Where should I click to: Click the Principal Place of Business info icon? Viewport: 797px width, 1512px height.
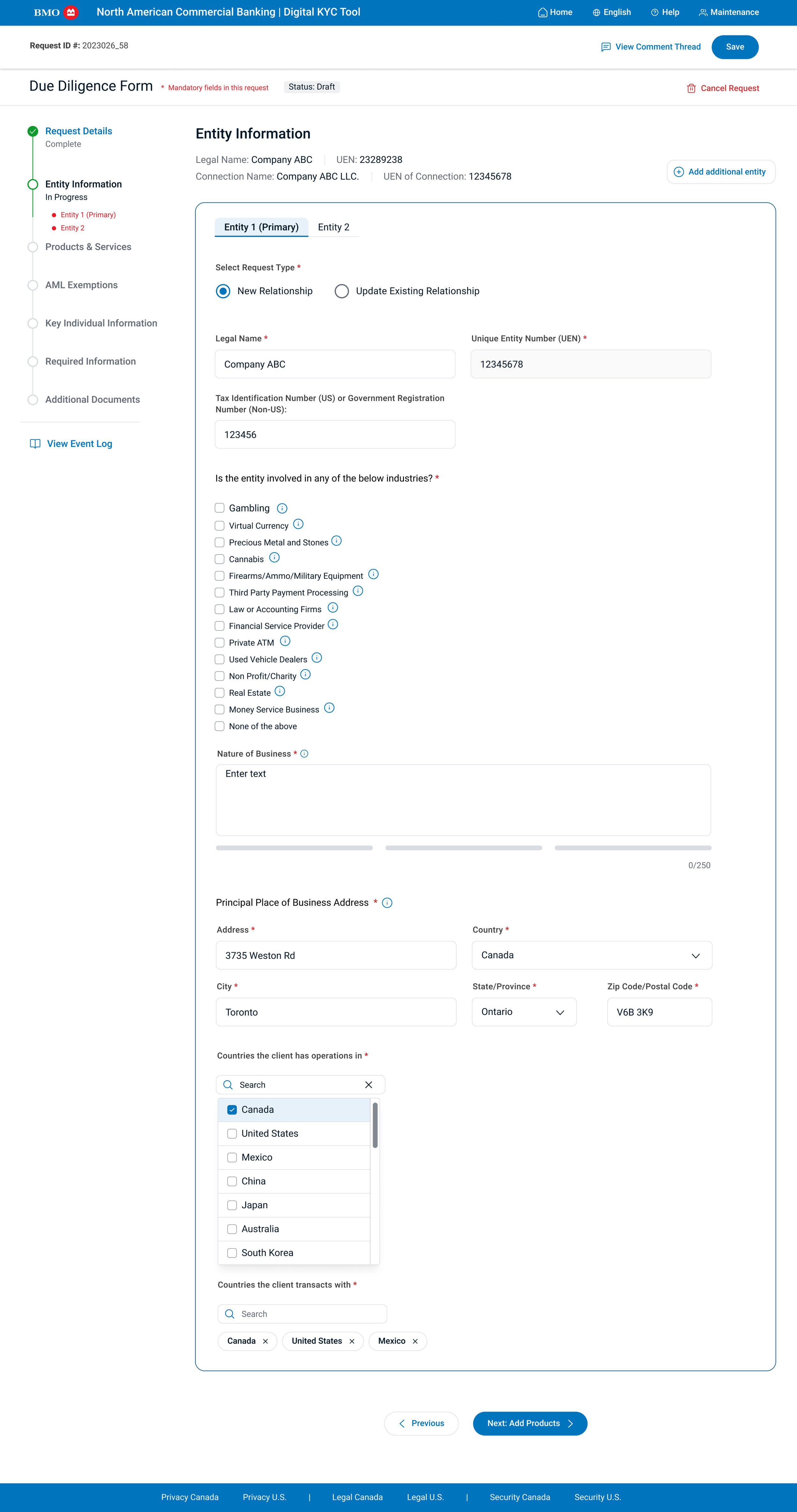[387, 903]
